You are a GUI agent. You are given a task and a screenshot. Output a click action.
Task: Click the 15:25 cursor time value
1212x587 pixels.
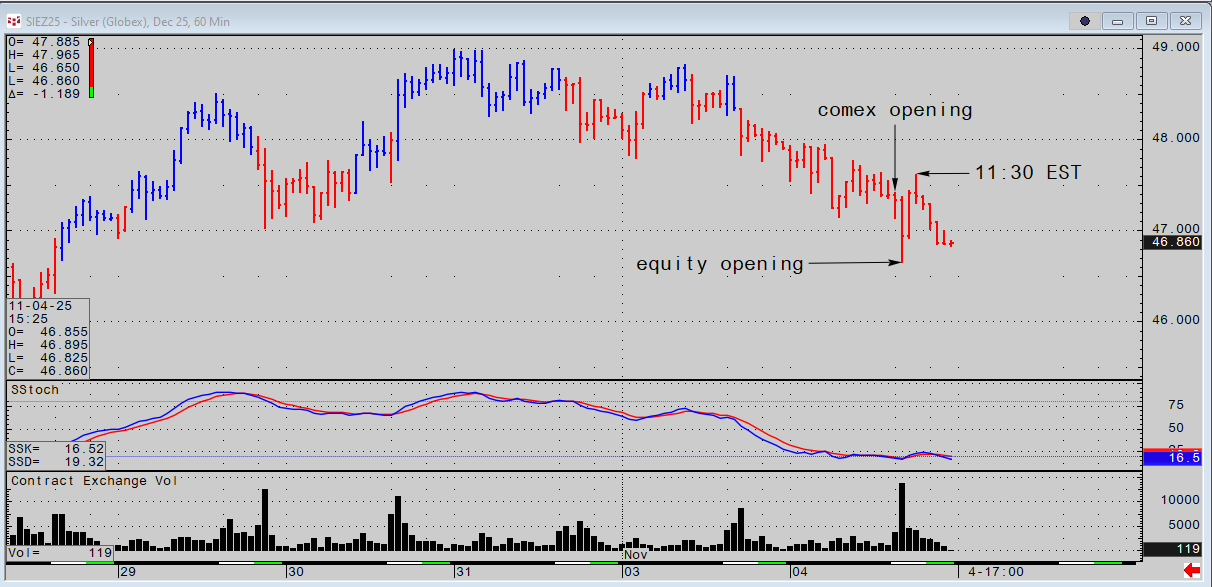(26, 318)
